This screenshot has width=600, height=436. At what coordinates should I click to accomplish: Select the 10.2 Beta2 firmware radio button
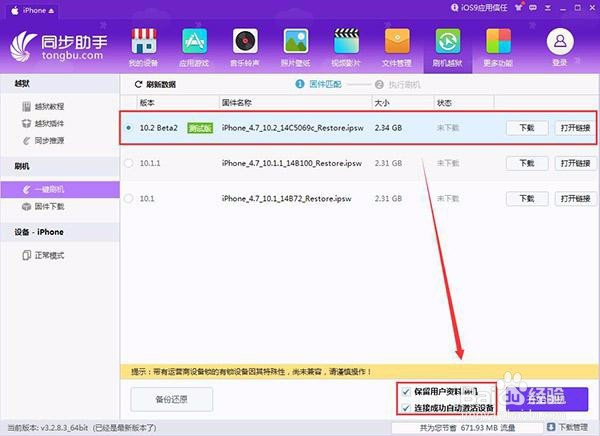coord(129,128)
